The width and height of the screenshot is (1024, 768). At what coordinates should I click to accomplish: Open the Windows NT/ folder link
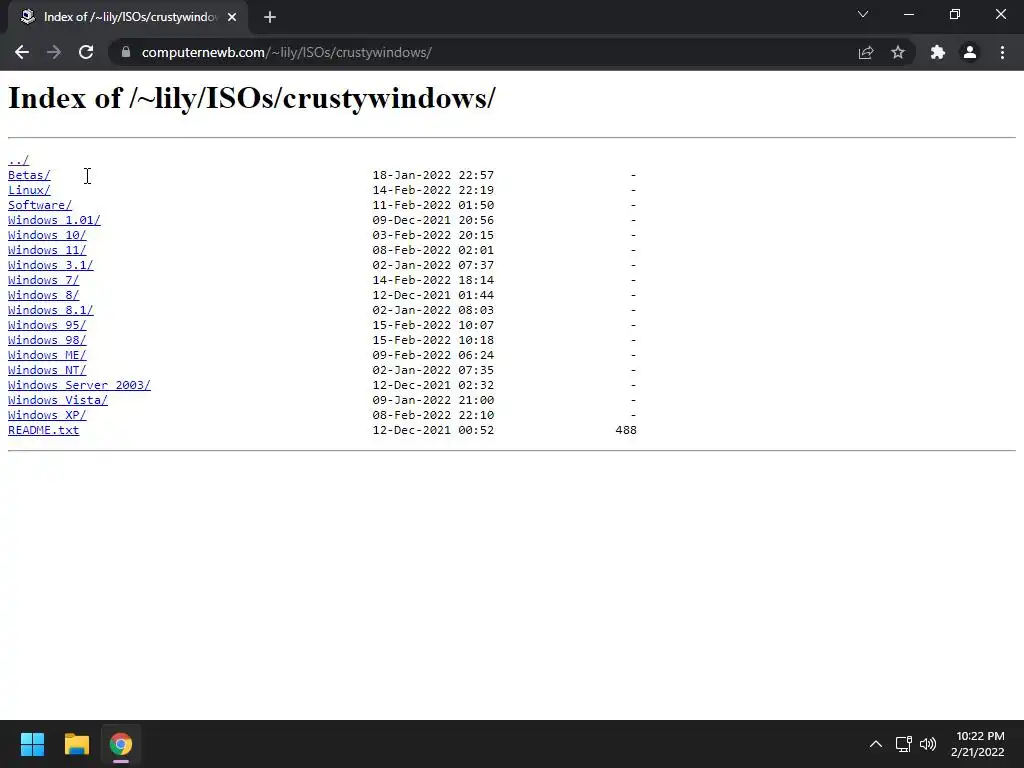pyautogui.click(x=47, y=370)
